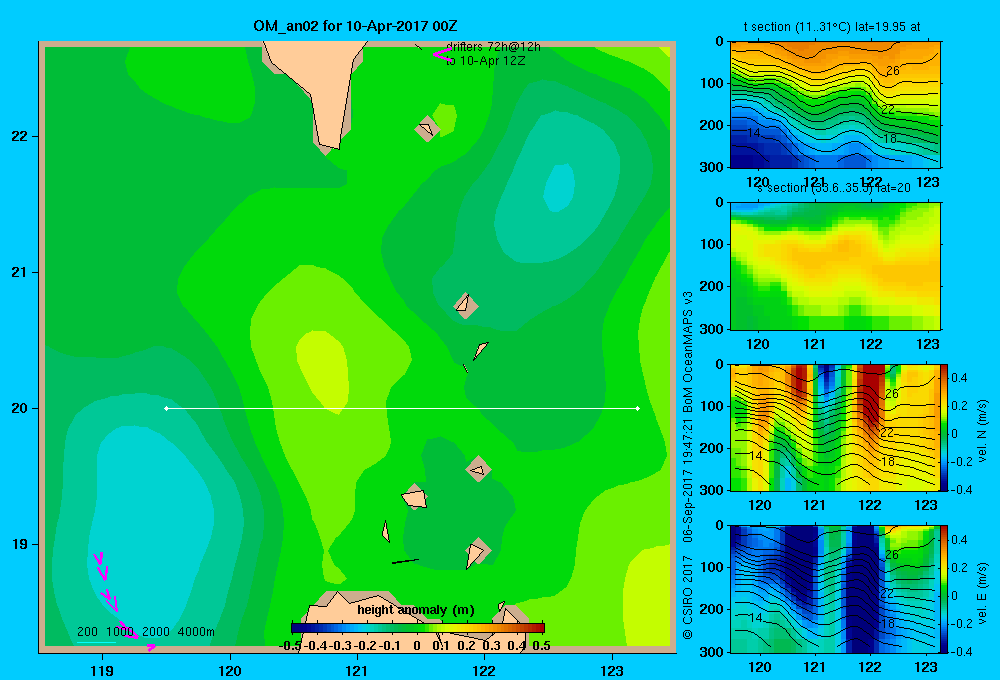The height and width of the screenshot is (680, 1000).
Task: Click the "4000m" depth legend label
Action: tap(196, 632)
